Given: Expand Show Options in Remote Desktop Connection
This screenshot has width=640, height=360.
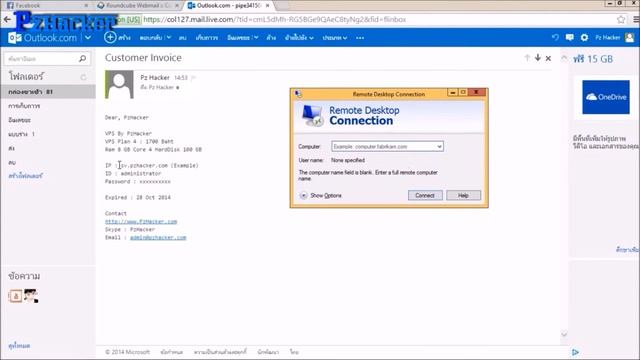Looking at the screenshot, I should 321,196.
